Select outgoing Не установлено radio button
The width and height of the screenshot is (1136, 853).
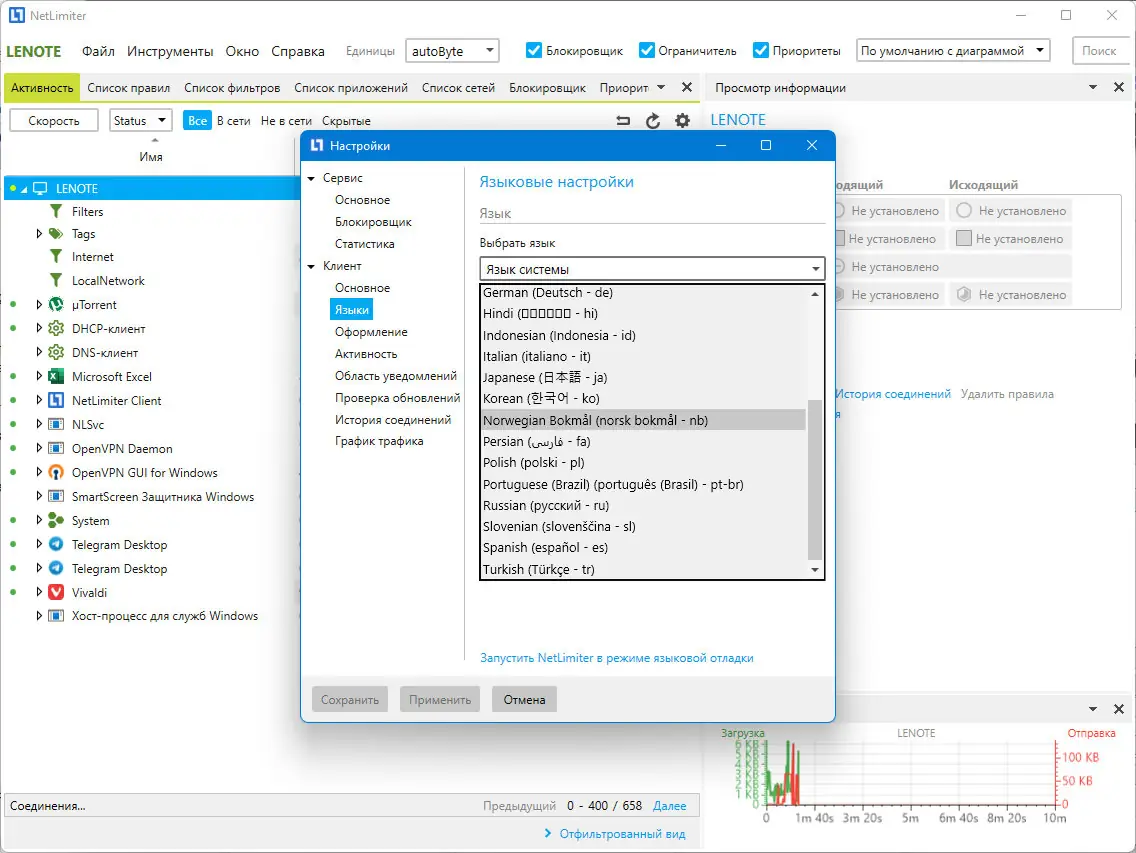pos(964,210)
